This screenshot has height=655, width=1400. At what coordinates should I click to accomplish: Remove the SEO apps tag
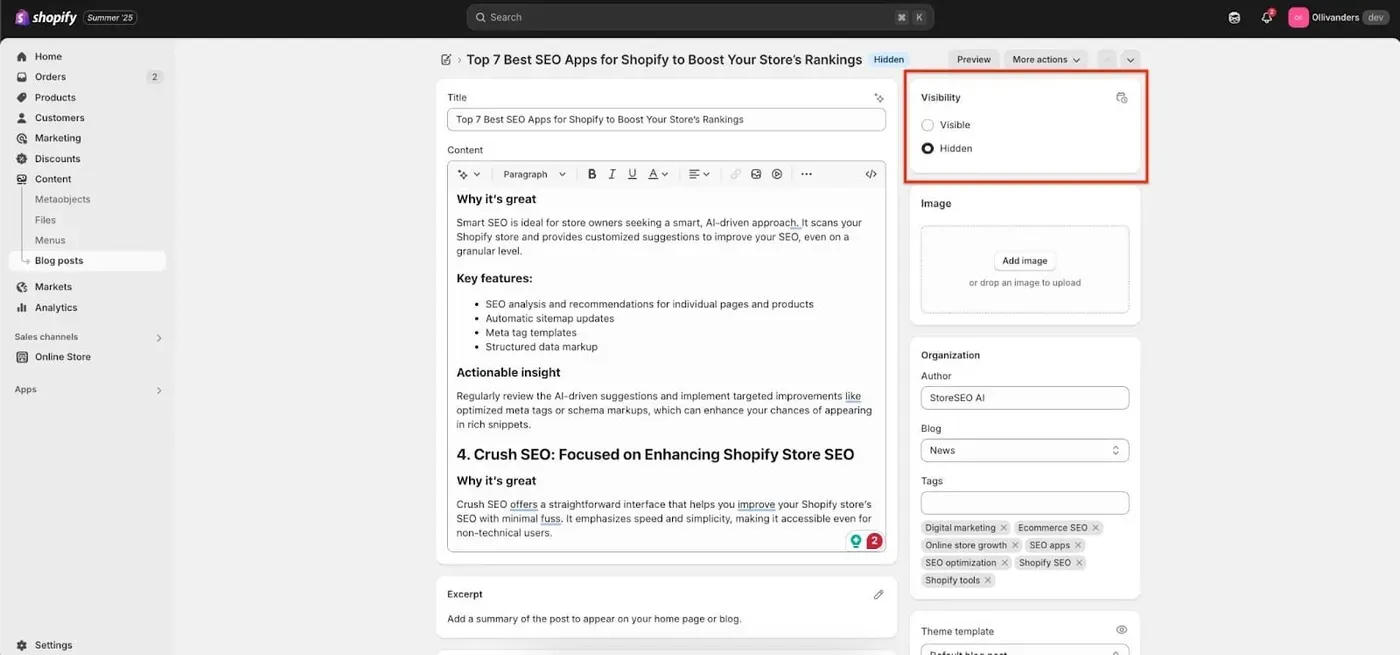(x=1077, y=546)
